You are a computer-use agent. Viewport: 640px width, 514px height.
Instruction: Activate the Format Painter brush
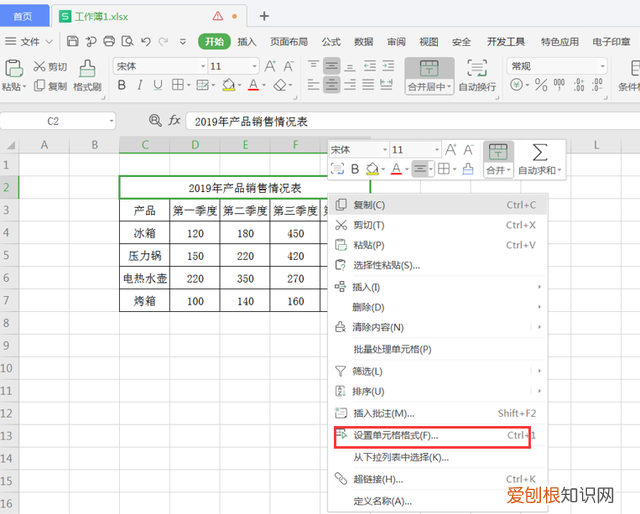[87, 68]
